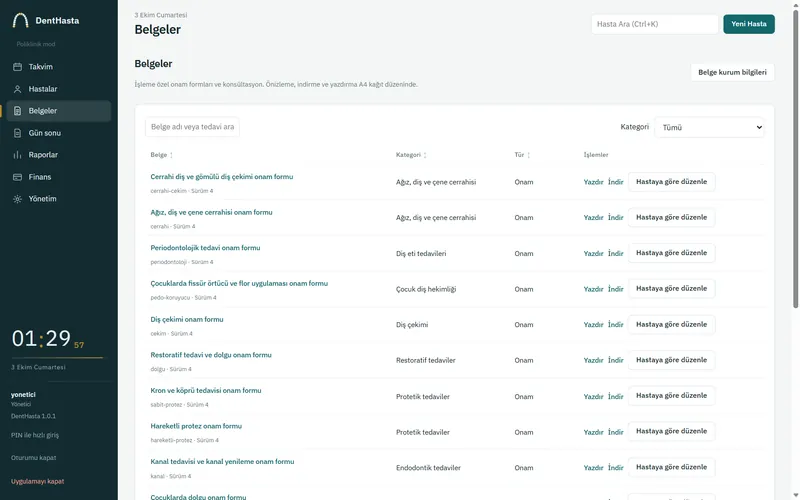Click Yazdır for Kanal tedavisi form

[x=593, y=468]
